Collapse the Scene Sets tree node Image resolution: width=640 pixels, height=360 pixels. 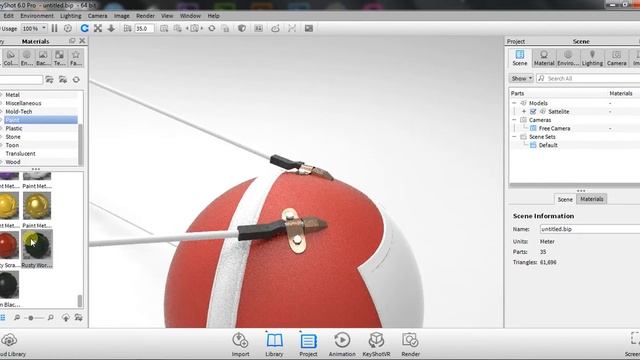pyautogui.click(x=514, y=137)
